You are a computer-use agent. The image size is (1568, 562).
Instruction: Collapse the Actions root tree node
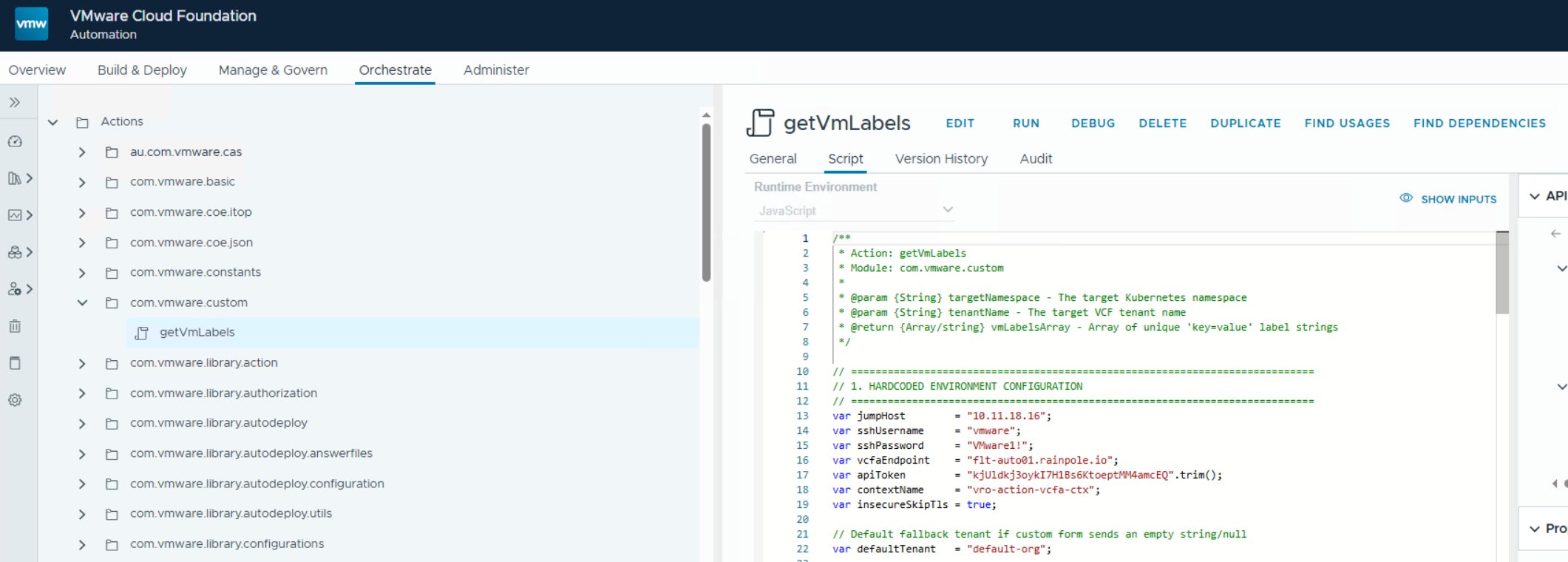click(x=52, y=122)
